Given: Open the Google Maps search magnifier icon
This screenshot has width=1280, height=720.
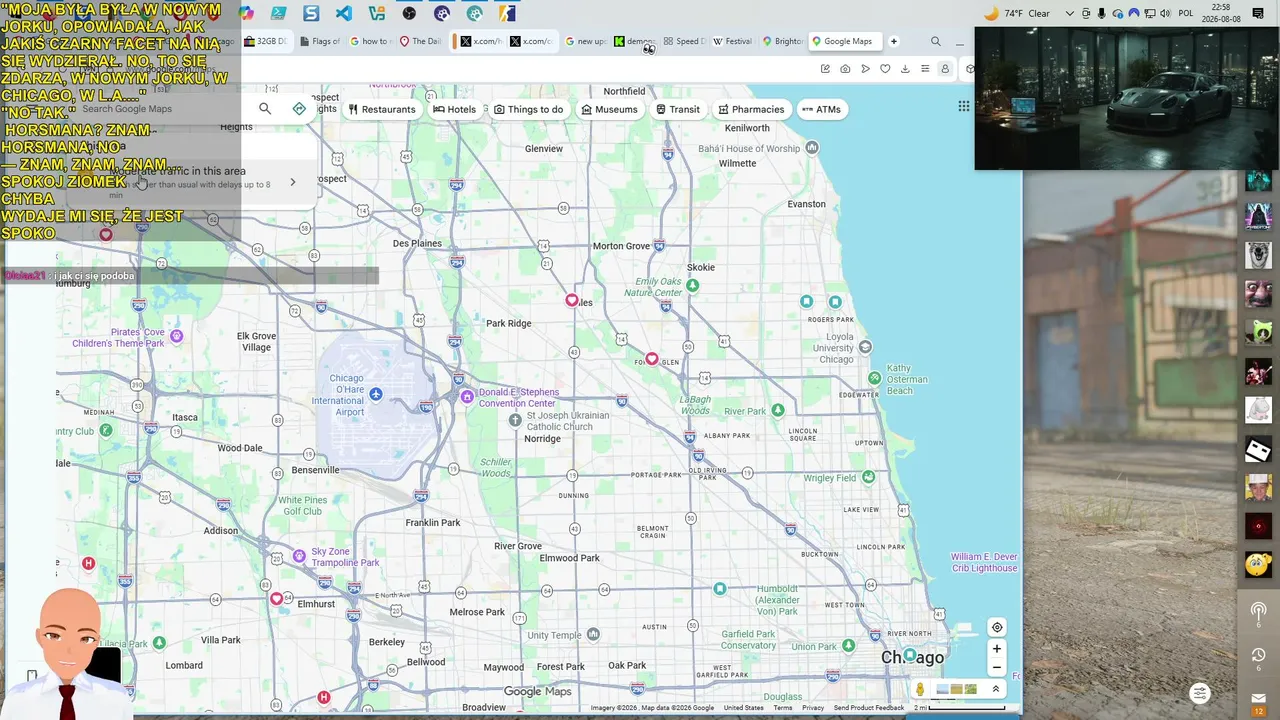Looking at the screenshot, I should coord(265,109).
